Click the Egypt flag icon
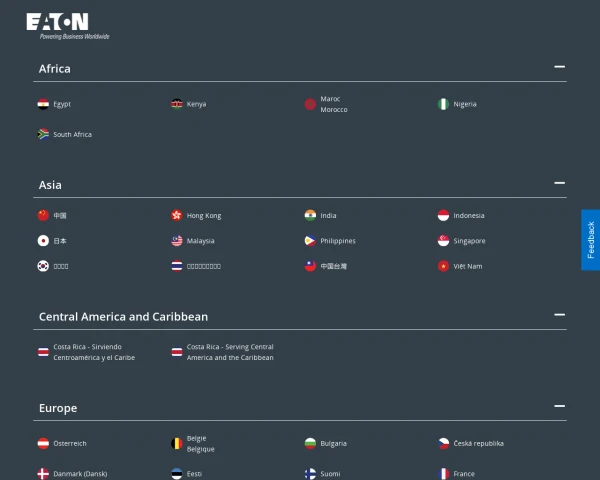Viewport: 600px width, 480px height. tap(43, 104)
